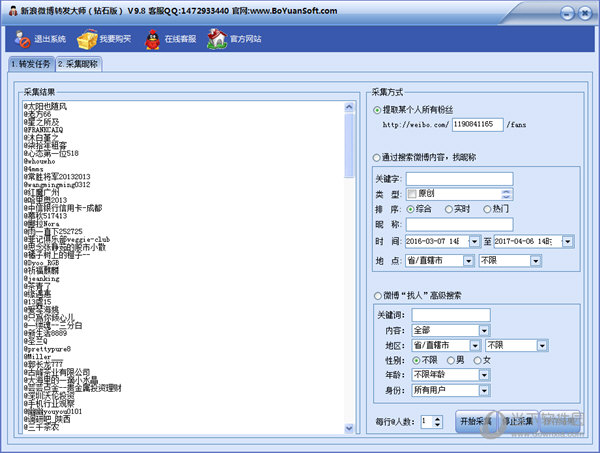Click app icon in title bar

pyautogui.click(x=13, y=11)
